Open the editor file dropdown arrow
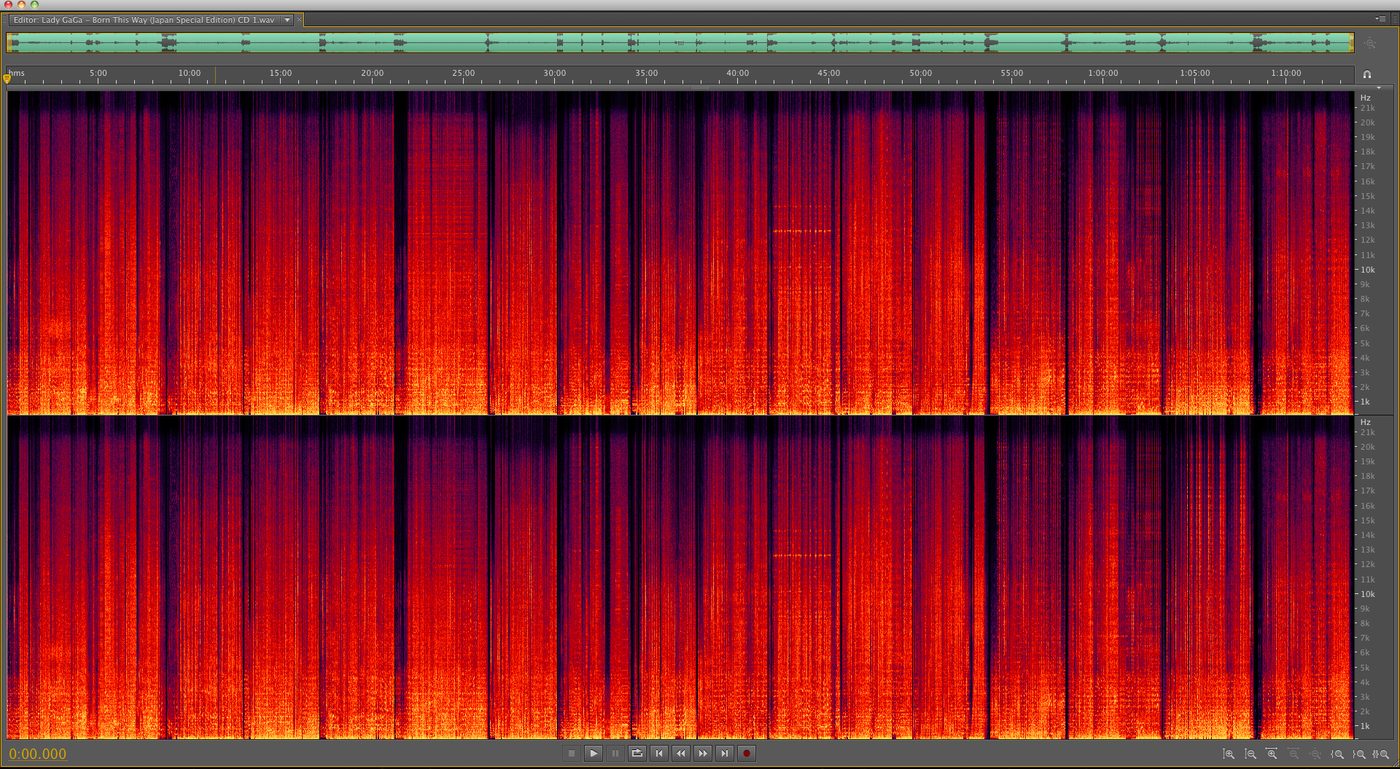This screenshot has height=769, width=1400. [288, 20]
